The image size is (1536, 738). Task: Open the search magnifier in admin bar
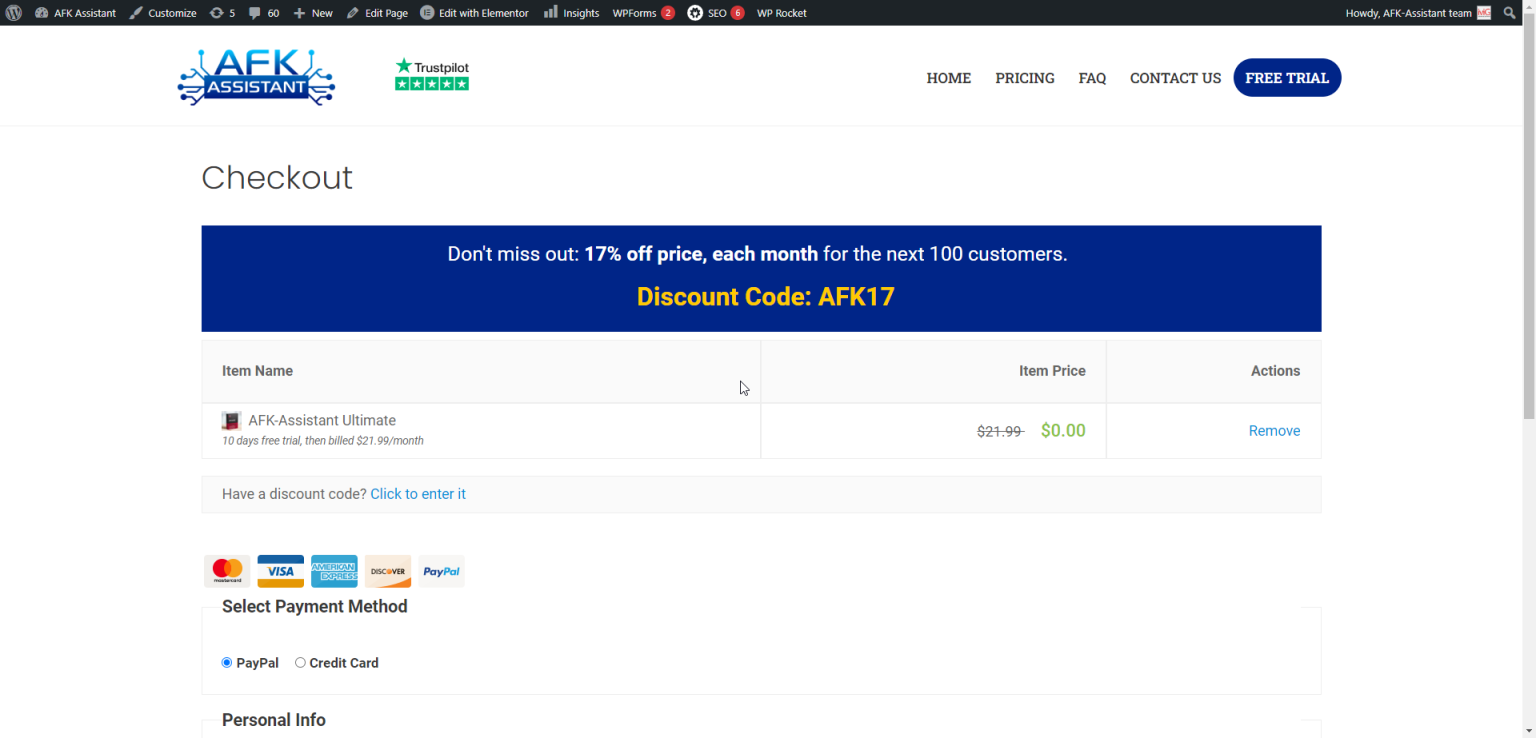pos(1509,13)
